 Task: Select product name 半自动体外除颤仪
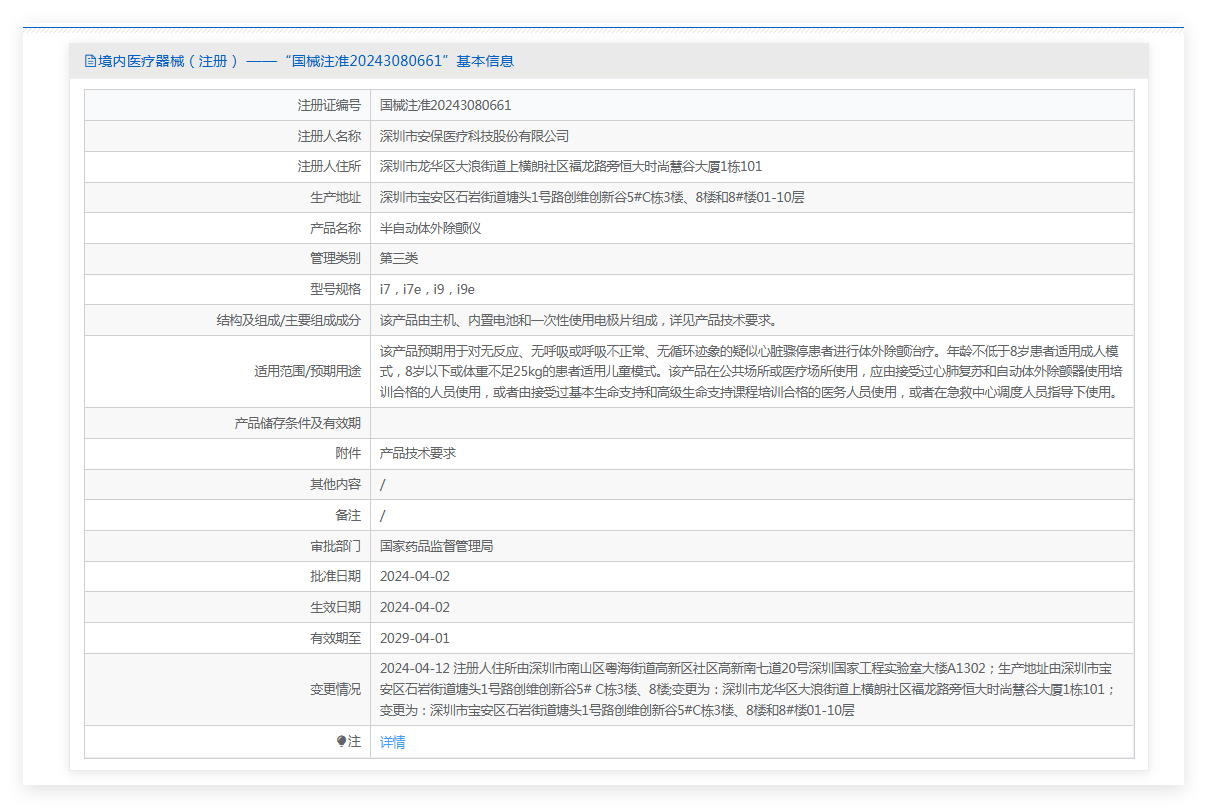tap(430, 228)
